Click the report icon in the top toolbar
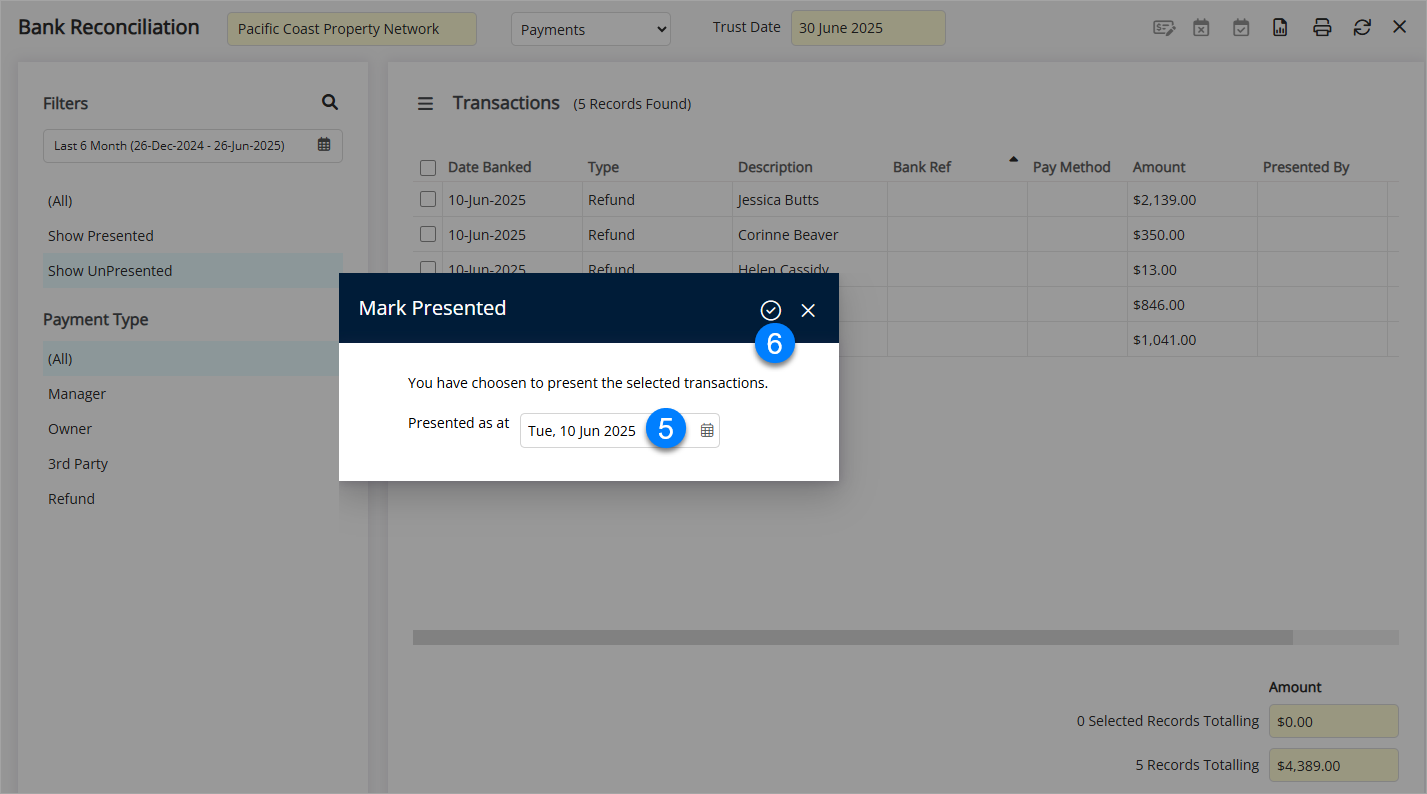Viewport: 1427px width, 794px height. coord(1280,28)
